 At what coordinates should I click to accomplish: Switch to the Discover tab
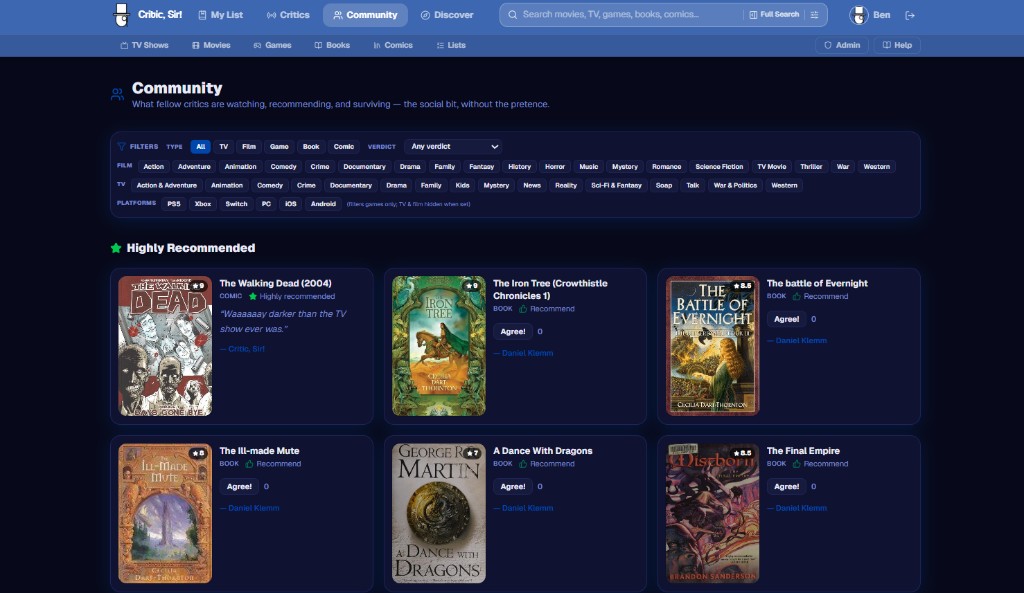coord(447,15)
